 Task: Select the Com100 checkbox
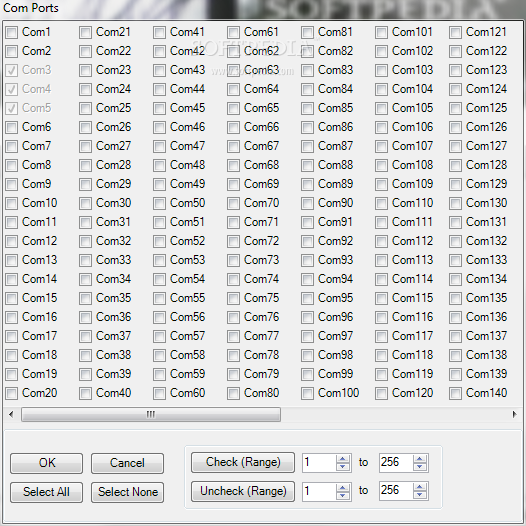tap(308, 393)
